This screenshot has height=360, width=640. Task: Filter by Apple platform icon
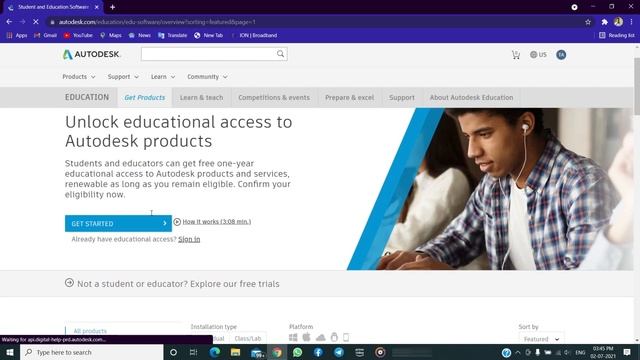pos(307,337)
